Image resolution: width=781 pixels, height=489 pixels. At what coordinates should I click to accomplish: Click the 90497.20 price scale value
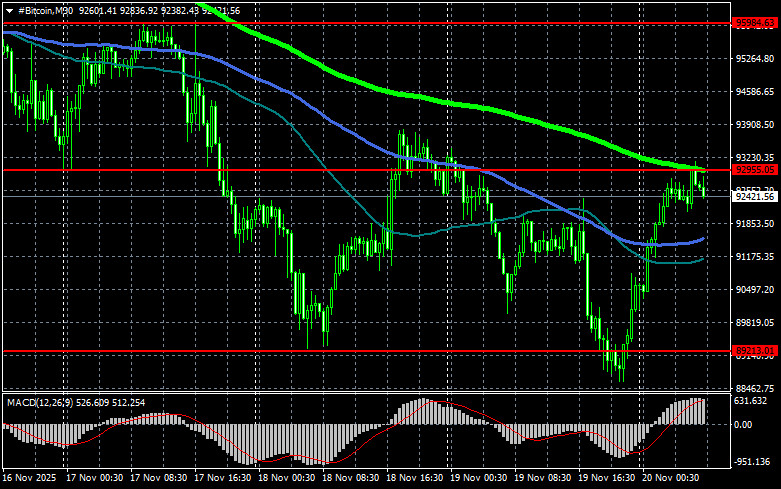pos(755,289)
